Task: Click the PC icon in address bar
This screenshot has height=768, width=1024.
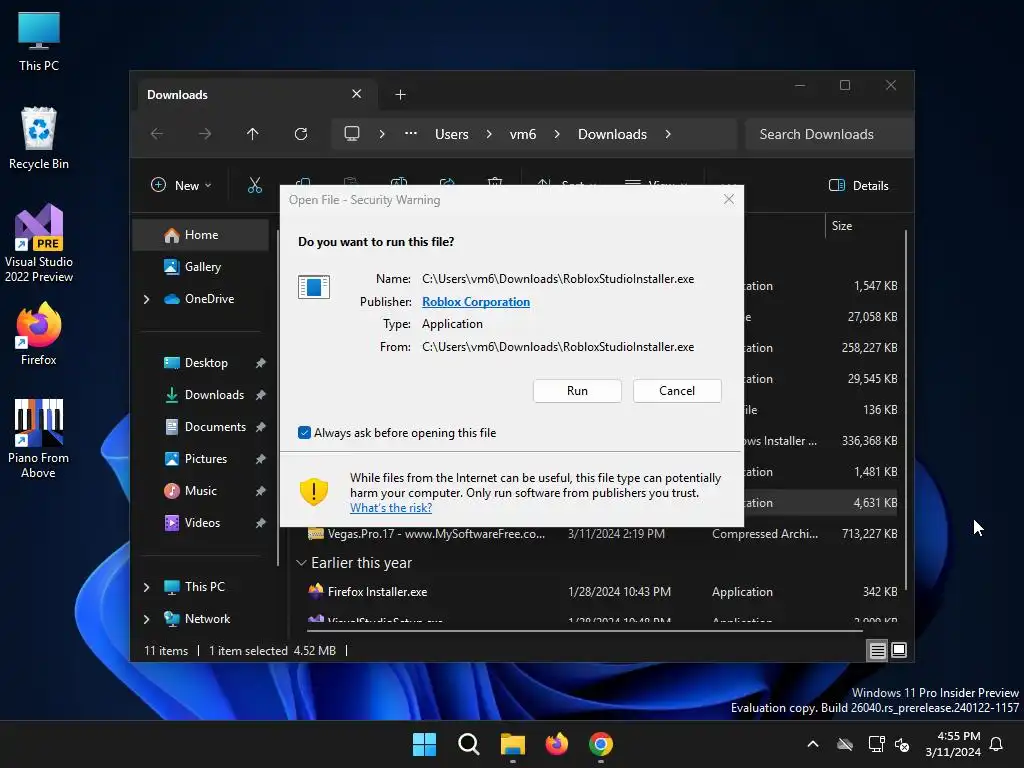Action: pyautogui.click(x=352, y=133)
